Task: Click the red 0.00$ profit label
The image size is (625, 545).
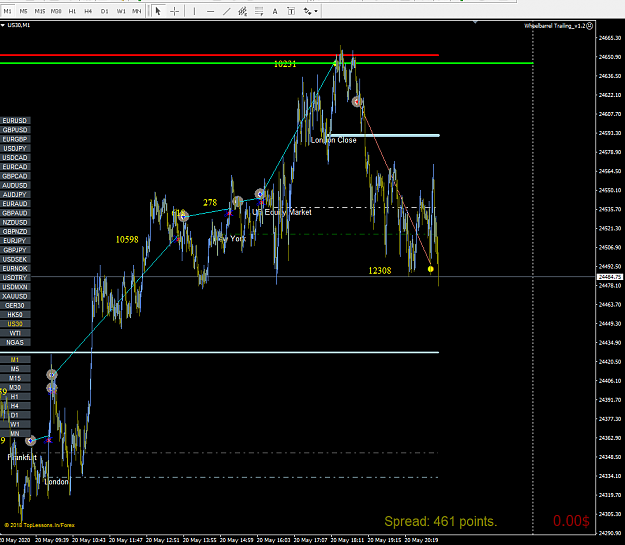Action: pyautogui.click(x=571, y=521)
